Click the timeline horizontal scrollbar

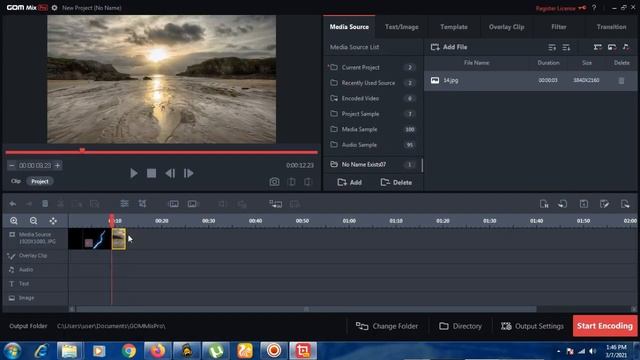coord(306,309)
